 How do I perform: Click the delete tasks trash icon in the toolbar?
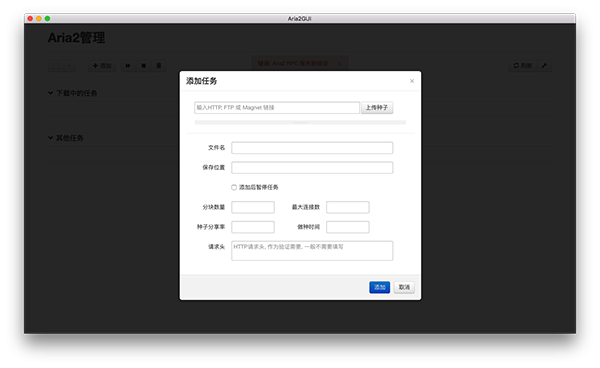[x=159, y=66]
